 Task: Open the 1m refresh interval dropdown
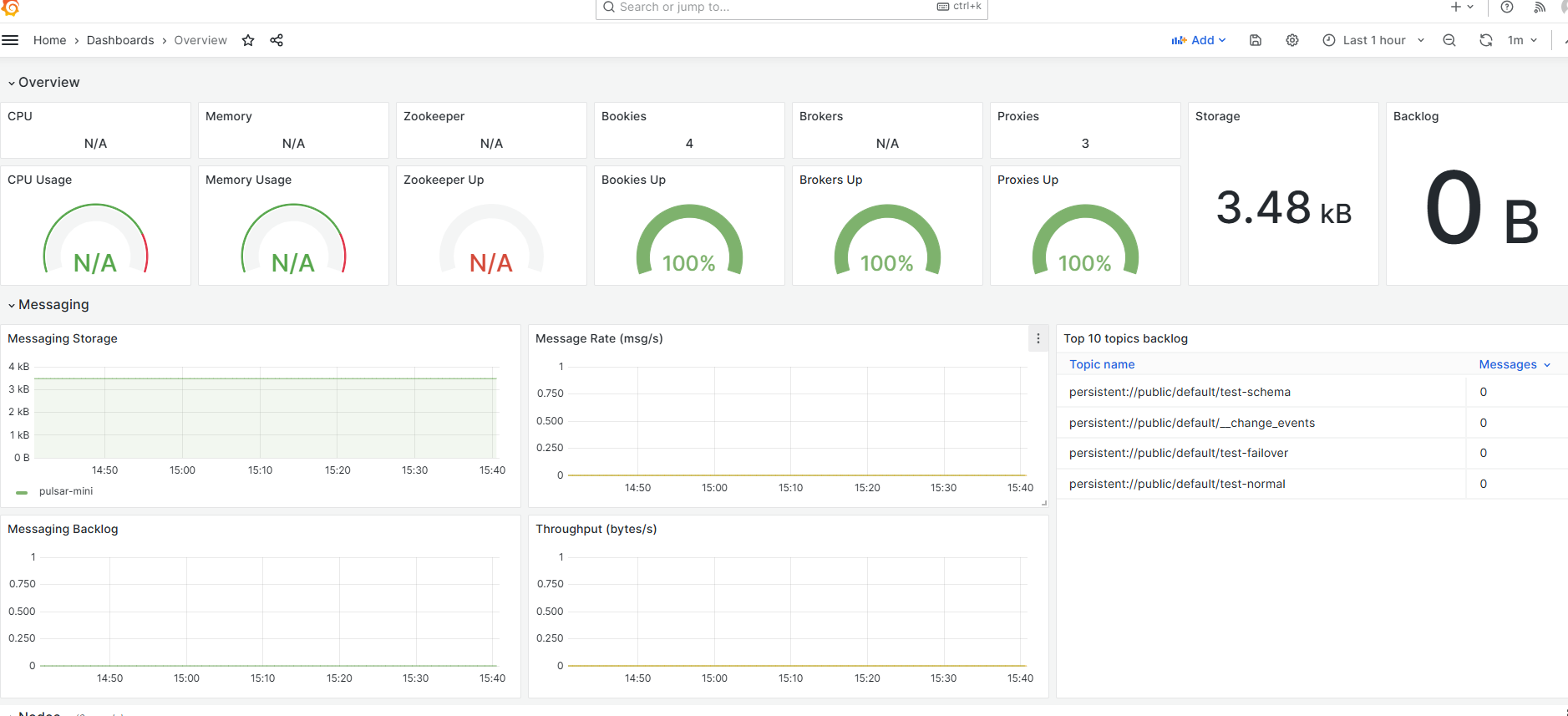coord(1523,40)
